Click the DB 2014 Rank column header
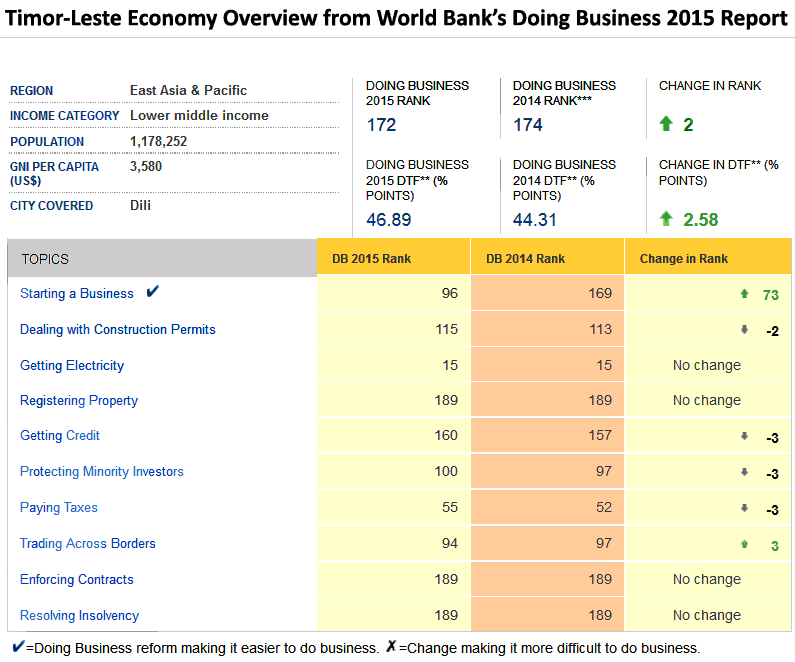Viewport: 795px width, 662px height. coord(525,259)
